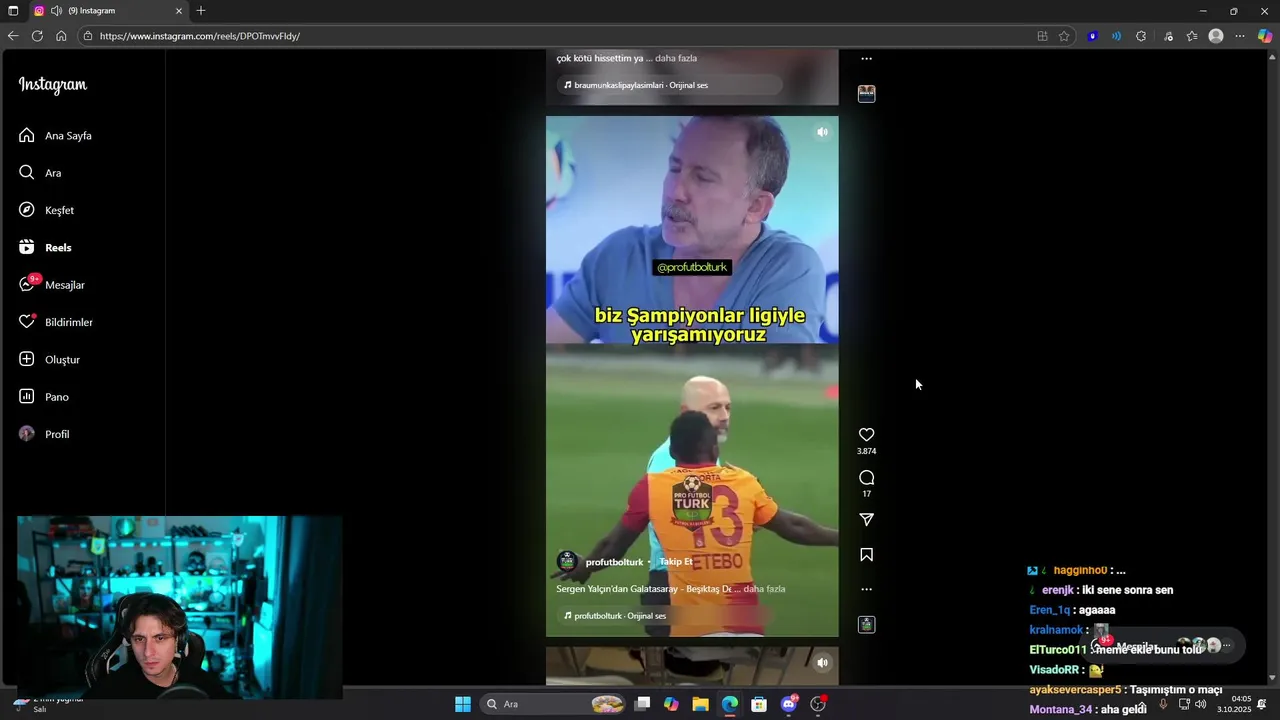Open Copilot in the browser toolbar

(1265, 36)
